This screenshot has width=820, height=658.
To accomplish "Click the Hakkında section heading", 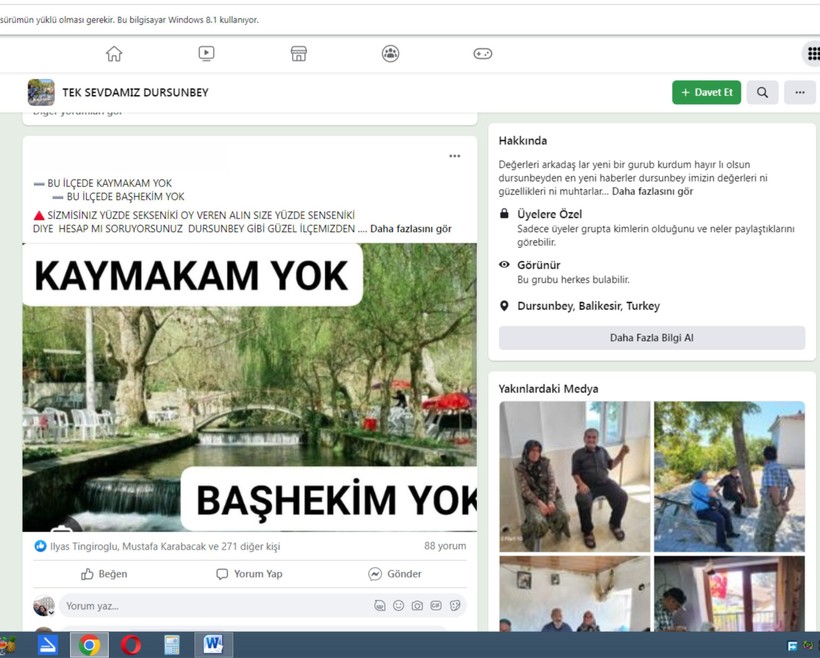I will point(522,141).
